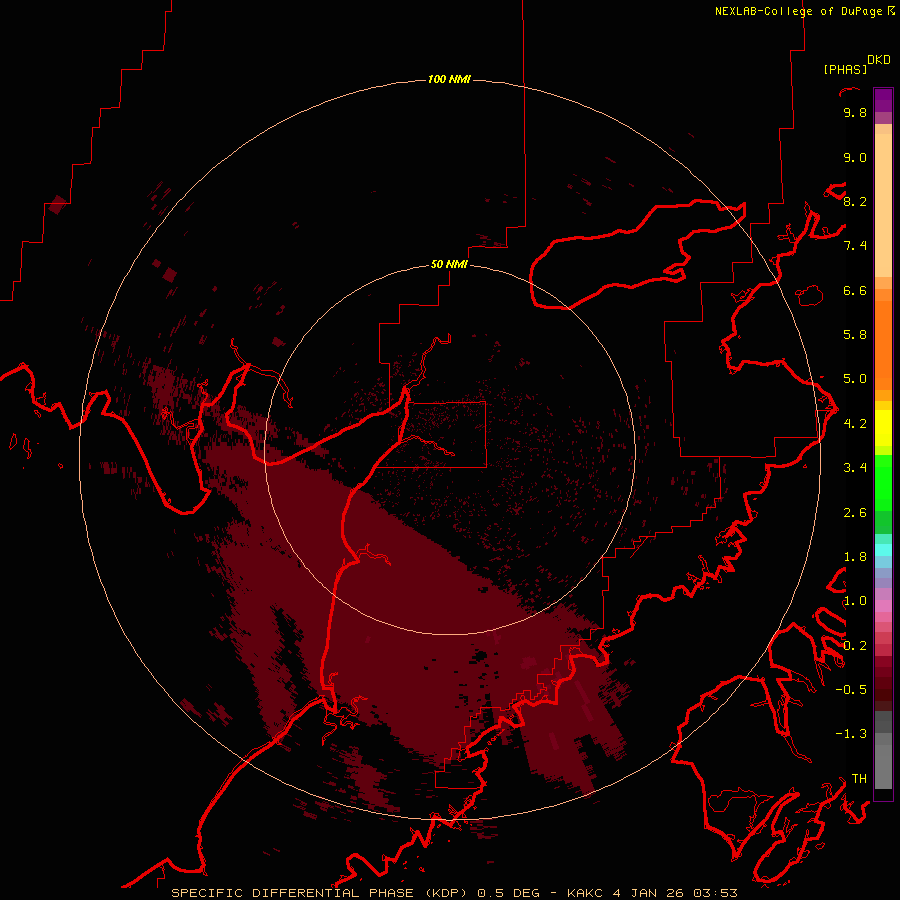
Task: Click the DKD label above the color scale
Action: tap(878, 60)
